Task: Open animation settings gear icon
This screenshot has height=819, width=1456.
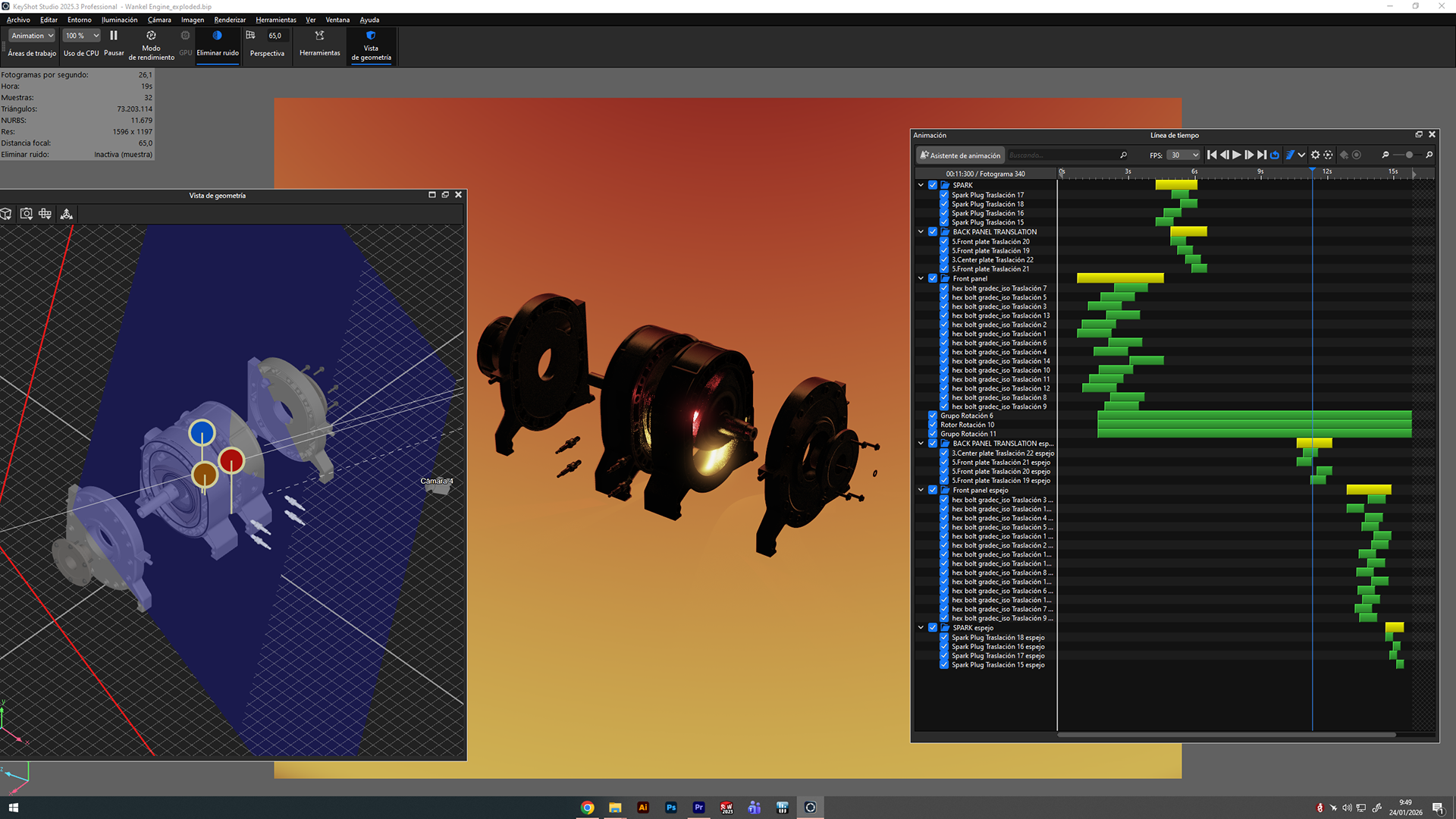Action: pos(1316,155)
